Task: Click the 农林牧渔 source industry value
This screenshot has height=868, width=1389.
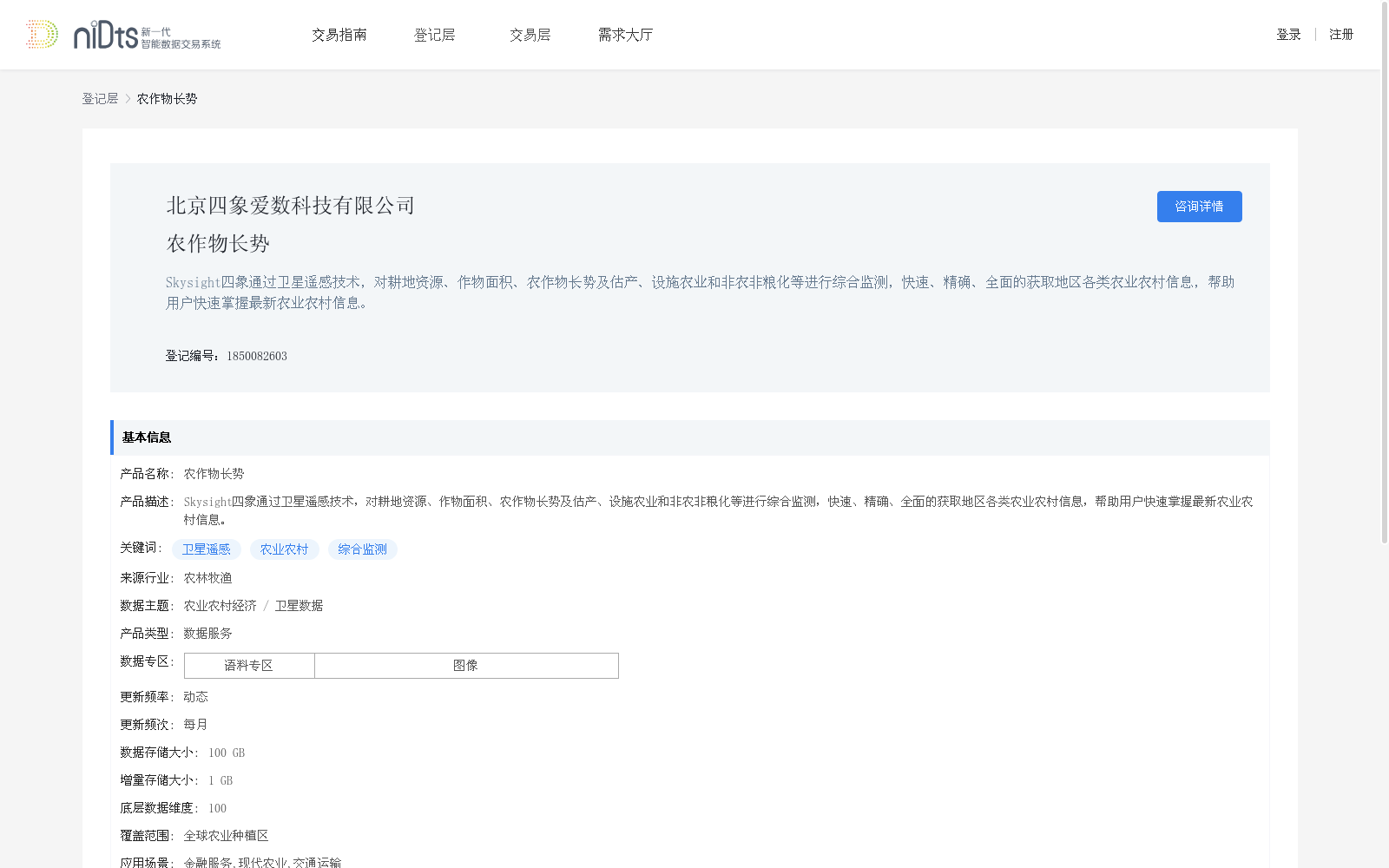Action: click(x=207, y=578)
